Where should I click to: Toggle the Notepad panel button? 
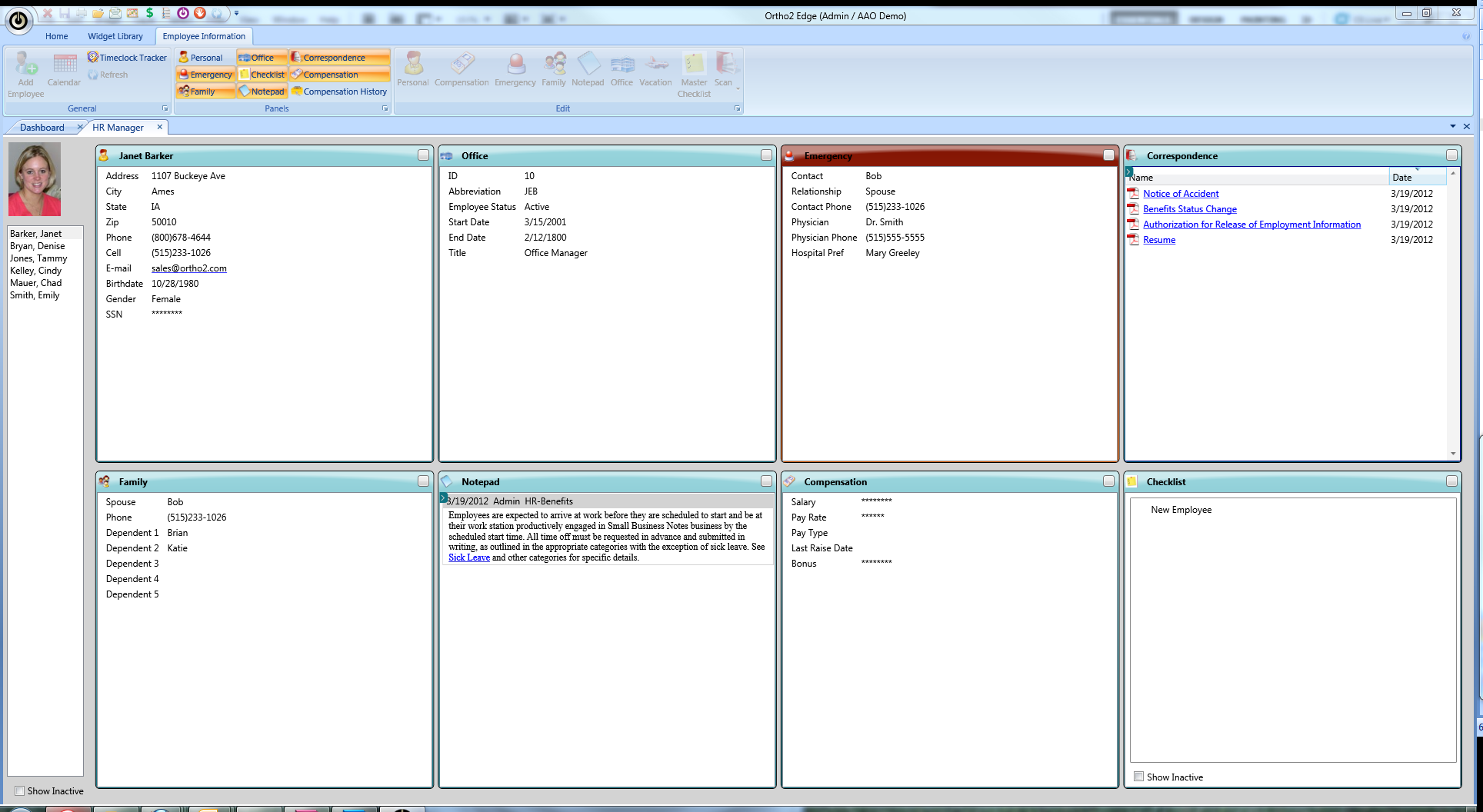tap(262, 92)
